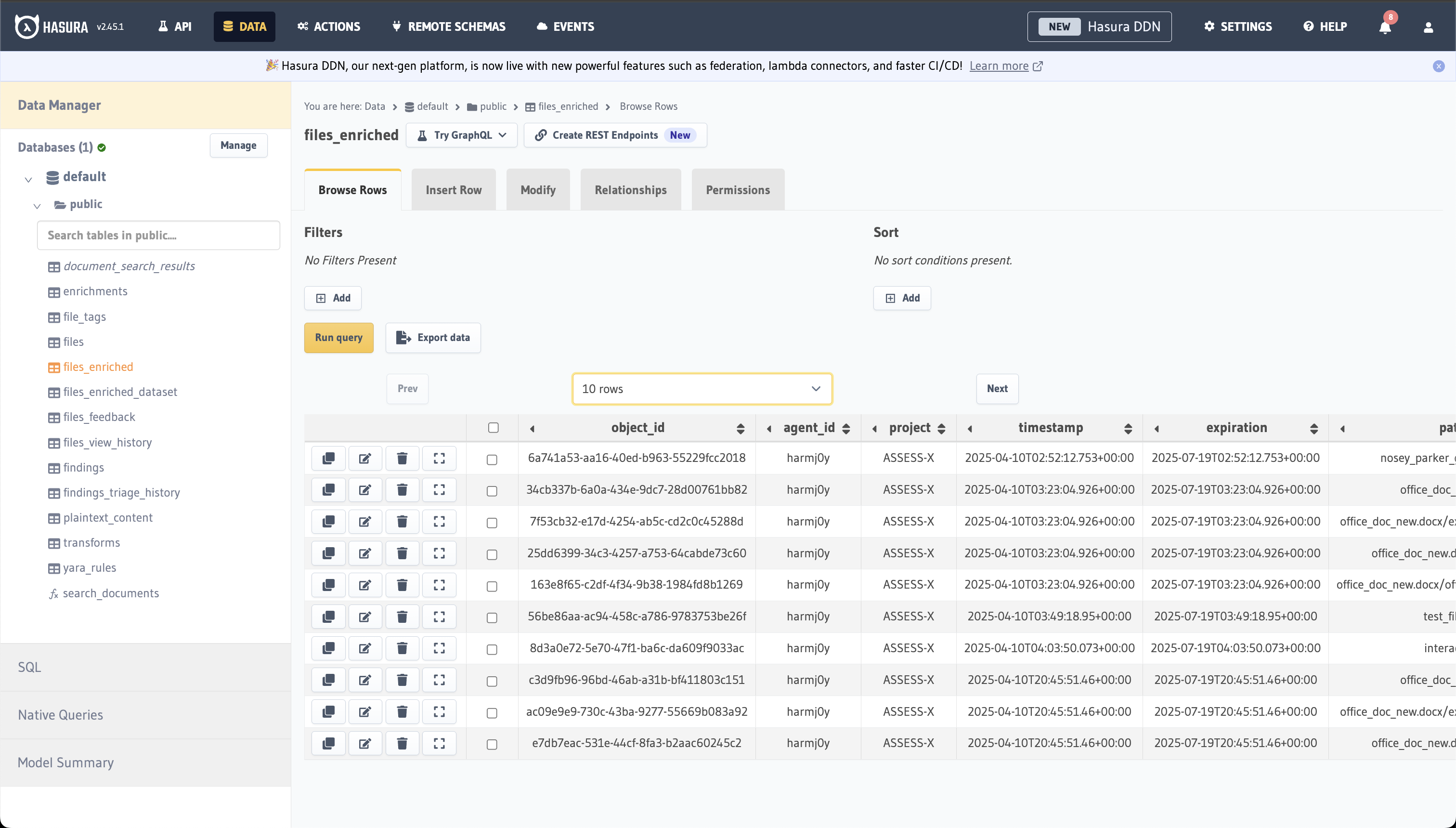Dismiss the Hasura DDN announcement banner

[x=1438, y=66]
